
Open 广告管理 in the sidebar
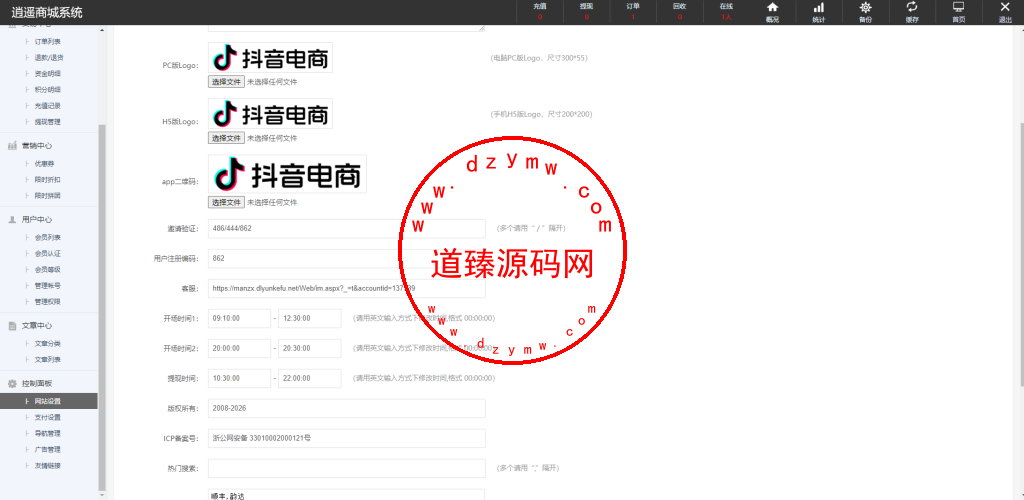48,450
